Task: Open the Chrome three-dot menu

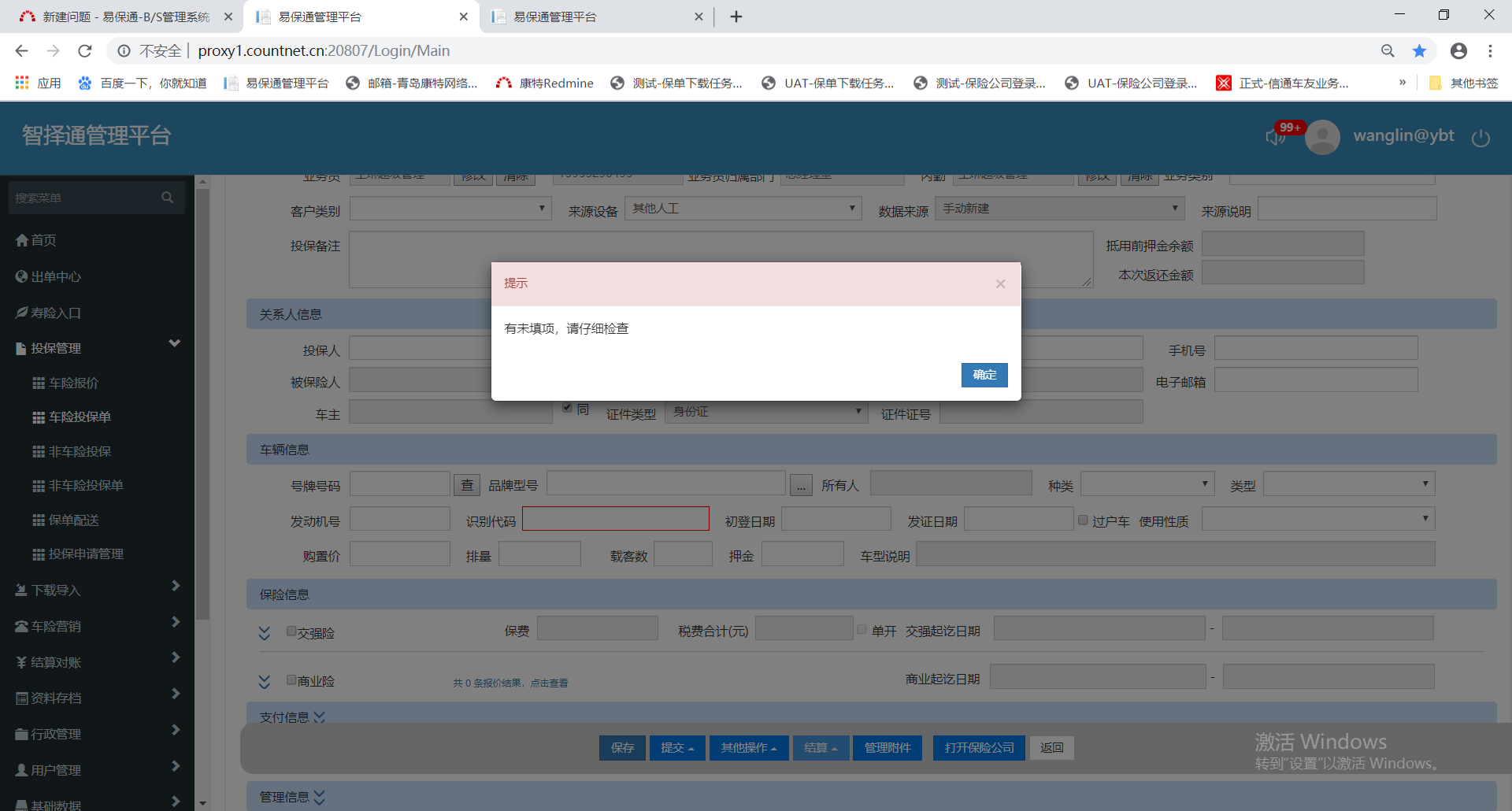Action: [1490, 51]
